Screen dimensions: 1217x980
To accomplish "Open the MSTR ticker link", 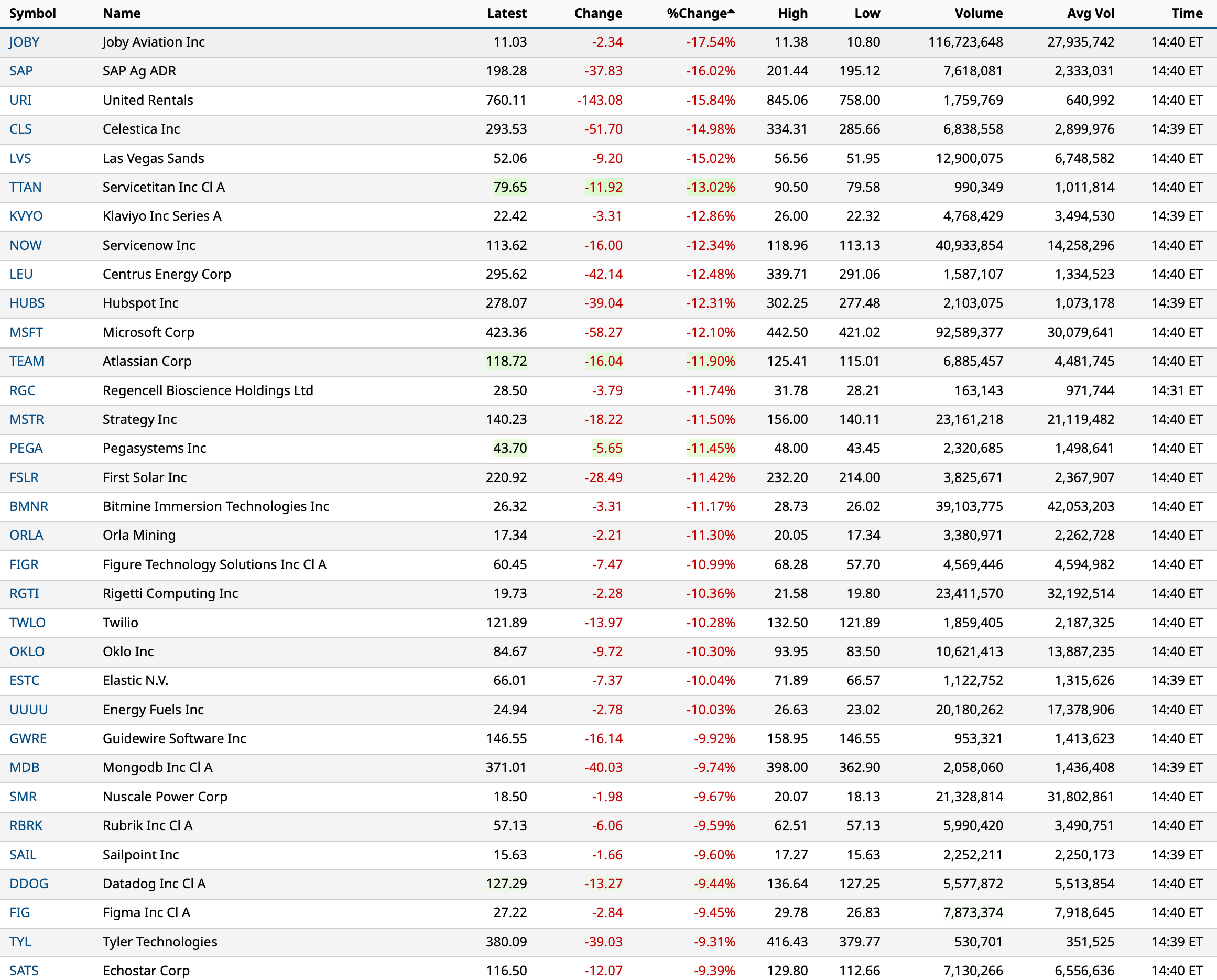I will coord(27,419).
